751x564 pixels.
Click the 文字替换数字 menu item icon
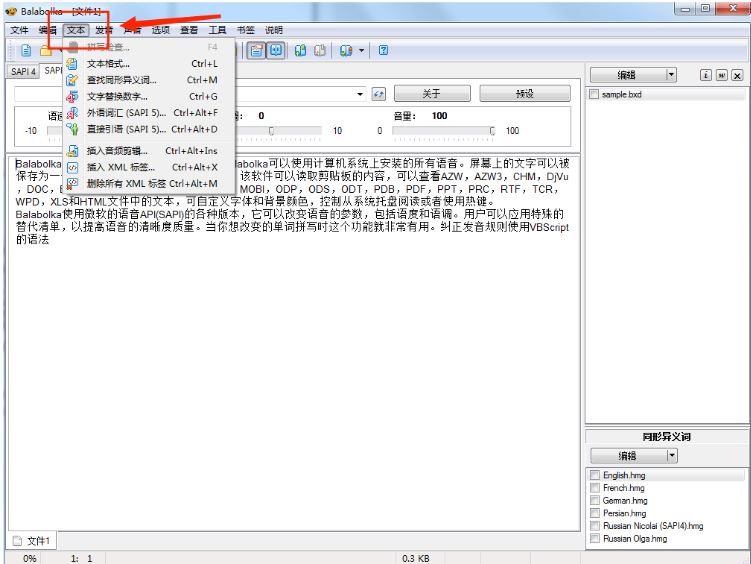pyautogui.click(x=72, y=96)
